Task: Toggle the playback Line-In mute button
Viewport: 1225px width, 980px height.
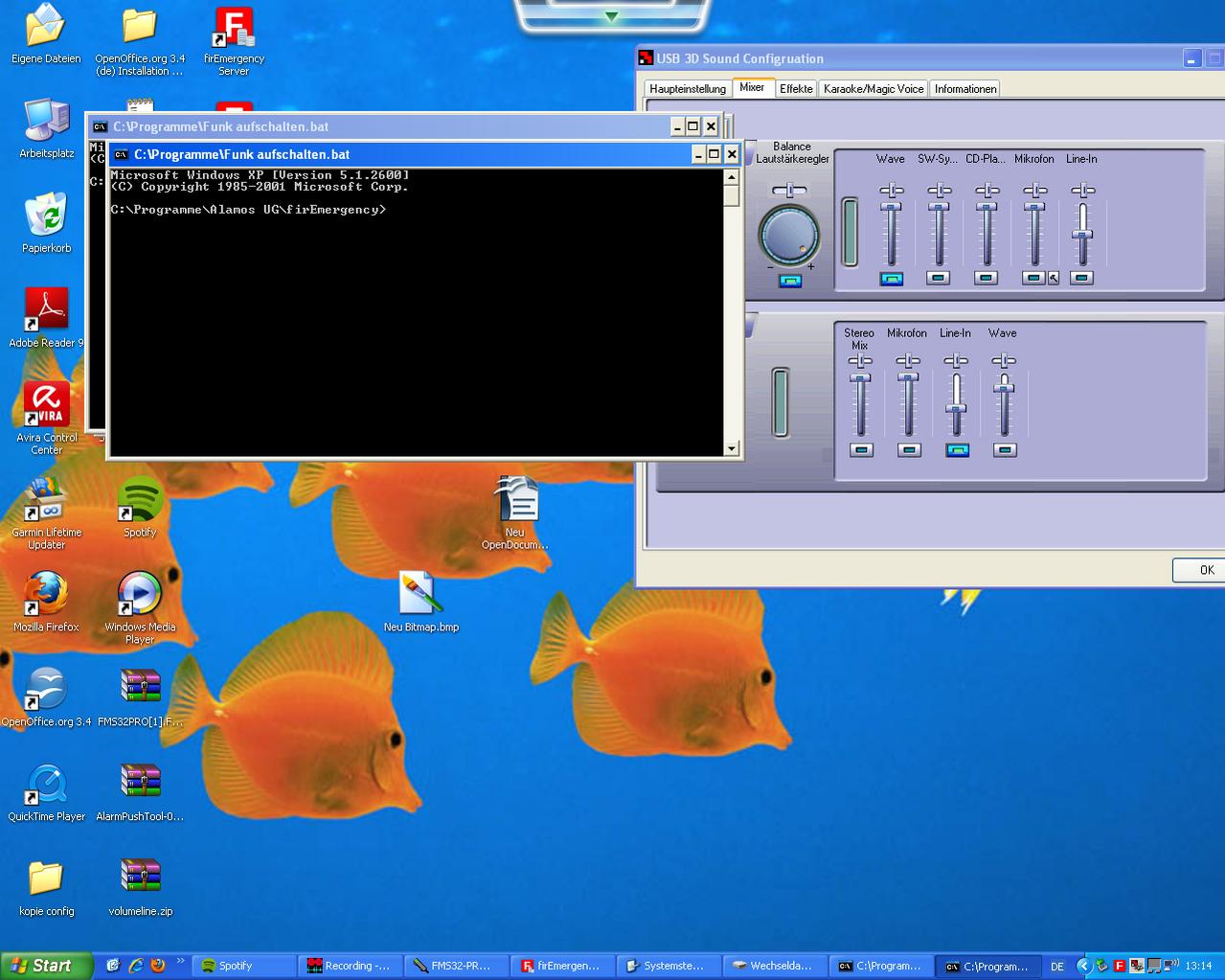Action: click(x=1081, y=279)
